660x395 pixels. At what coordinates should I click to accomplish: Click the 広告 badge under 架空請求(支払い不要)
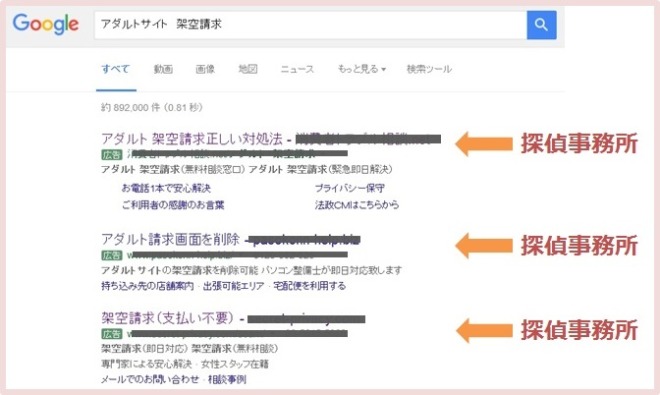(112, 334)
